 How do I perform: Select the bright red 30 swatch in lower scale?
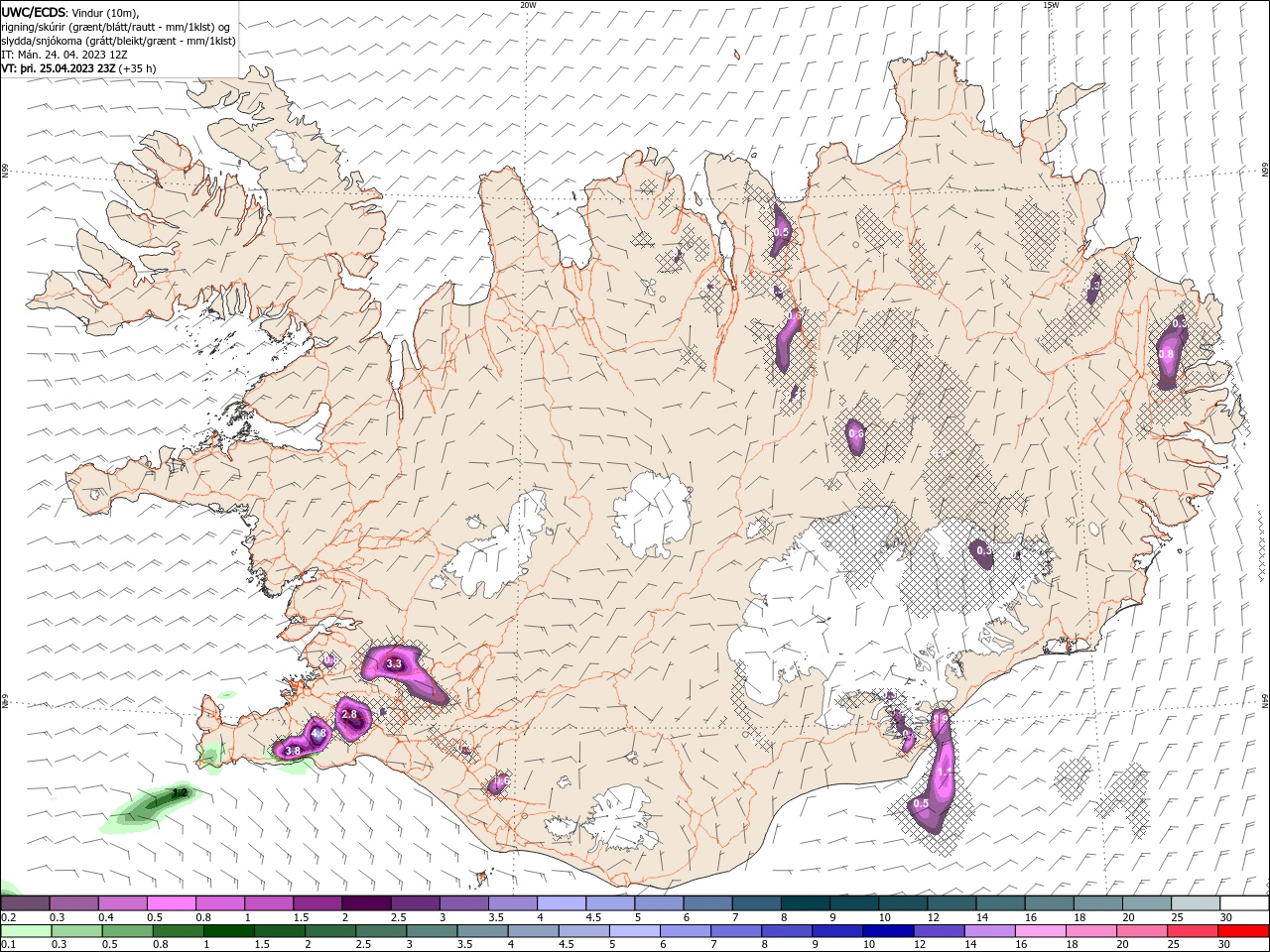point(1244,931)
